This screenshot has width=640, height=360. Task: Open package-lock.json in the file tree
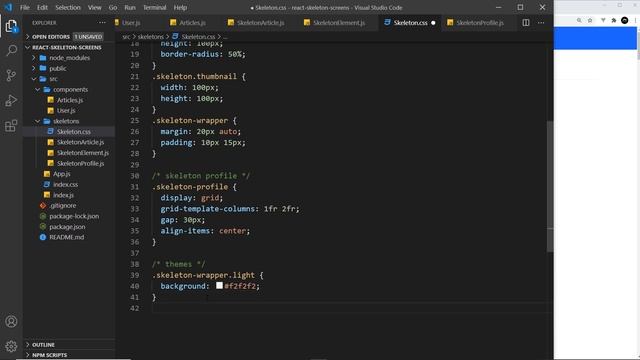(69, 216)
